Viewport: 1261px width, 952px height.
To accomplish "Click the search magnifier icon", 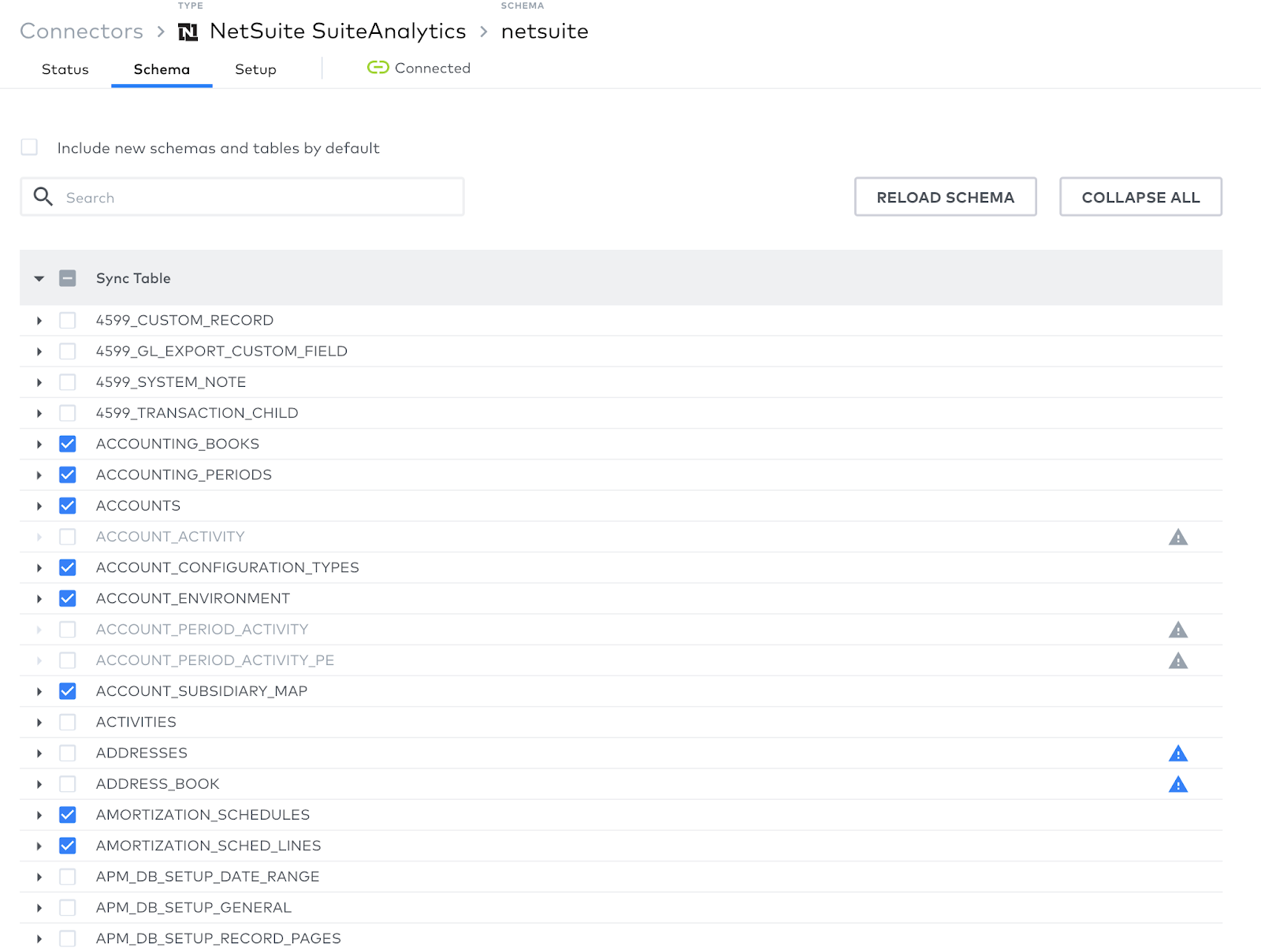I will (43, 197).
